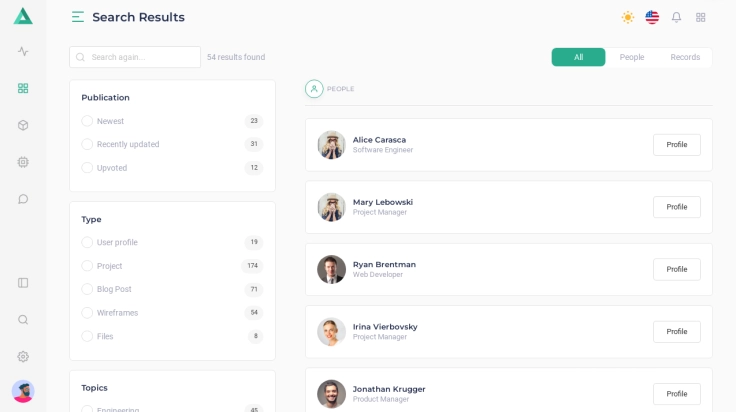View Ryan Brentman's Profile
This screenshot has height=412, width=736.
tap(676, 269)
